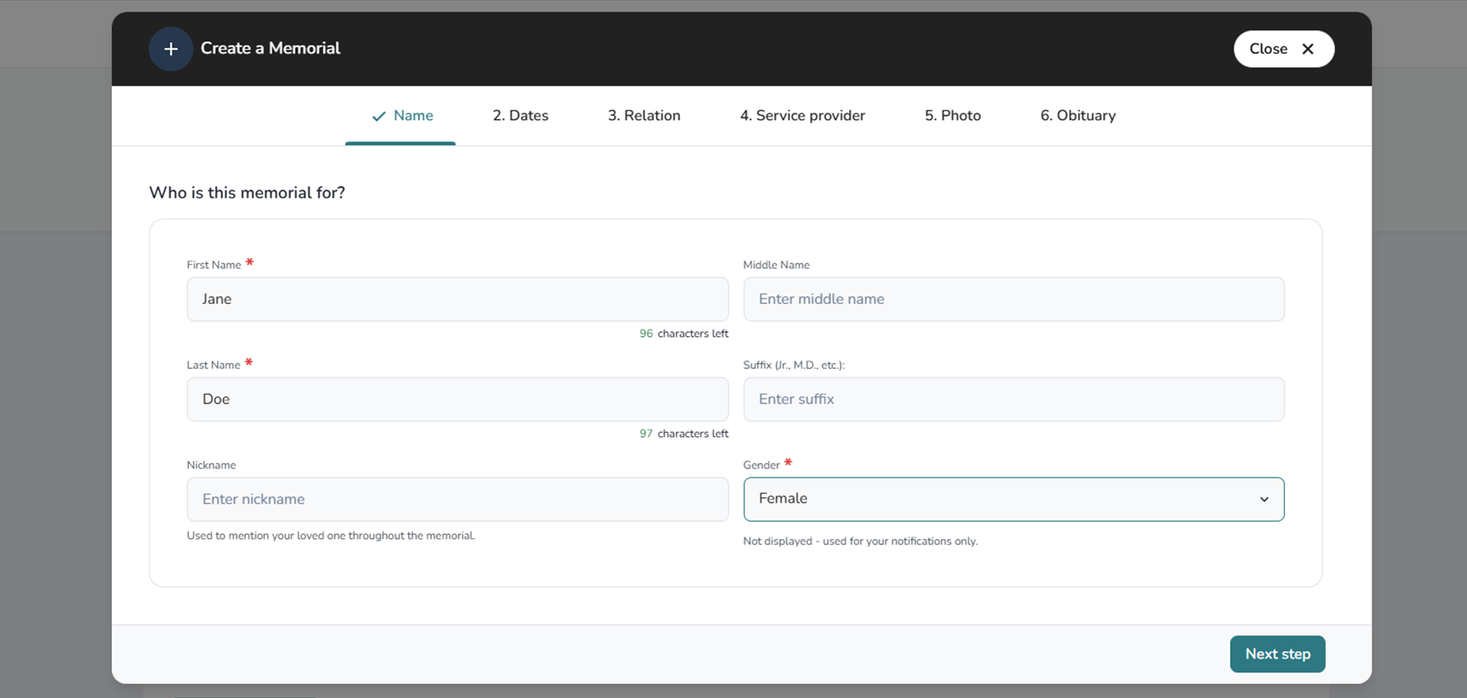This screenshot has height=698, width=1467.
Task: Open the 4. Service provider tab
Action: 802,116
